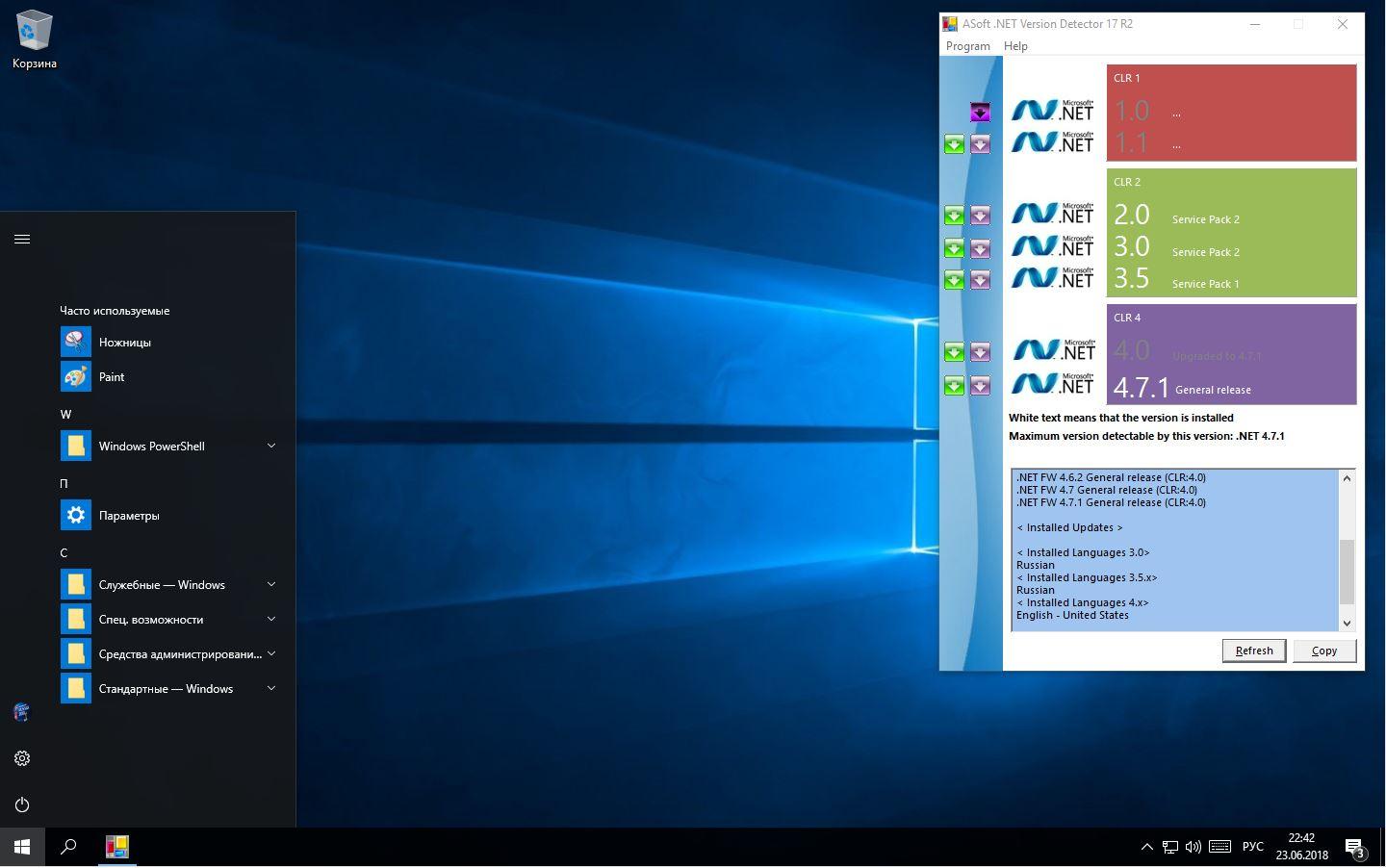The height and width of the screenshot is (868, 1386).
Task: Open Settings gear in Start menu sidebar
Action: coord(22,758)
